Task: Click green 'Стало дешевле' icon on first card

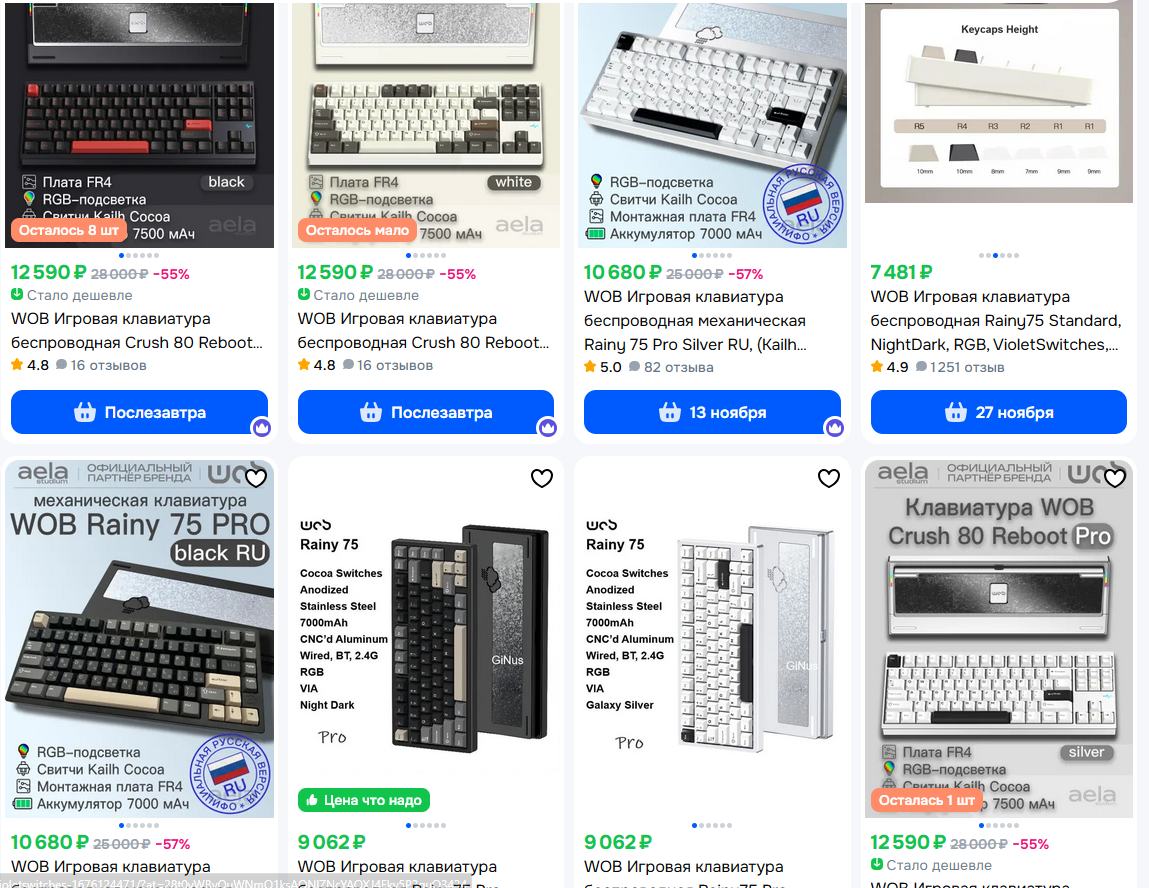Action: click(x=17, y=295)
